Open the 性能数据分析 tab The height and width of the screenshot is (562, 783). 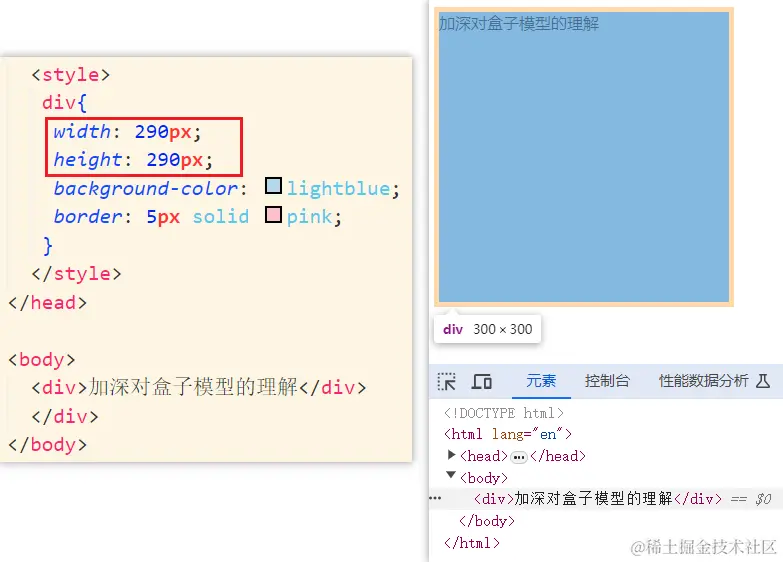[x=704, y=381]
